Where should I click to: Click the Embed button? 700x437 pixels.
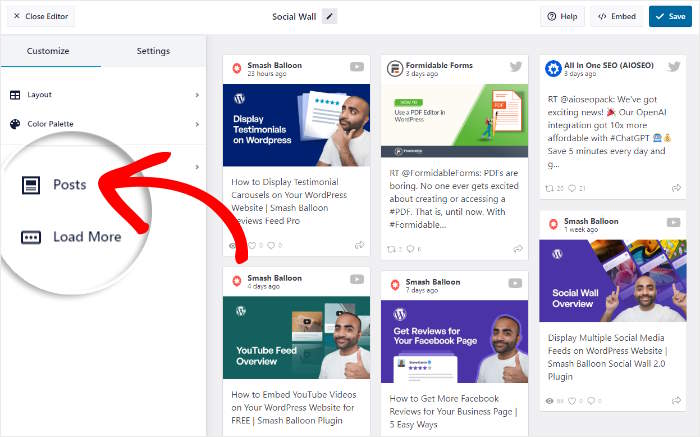(x=617, y=17)
